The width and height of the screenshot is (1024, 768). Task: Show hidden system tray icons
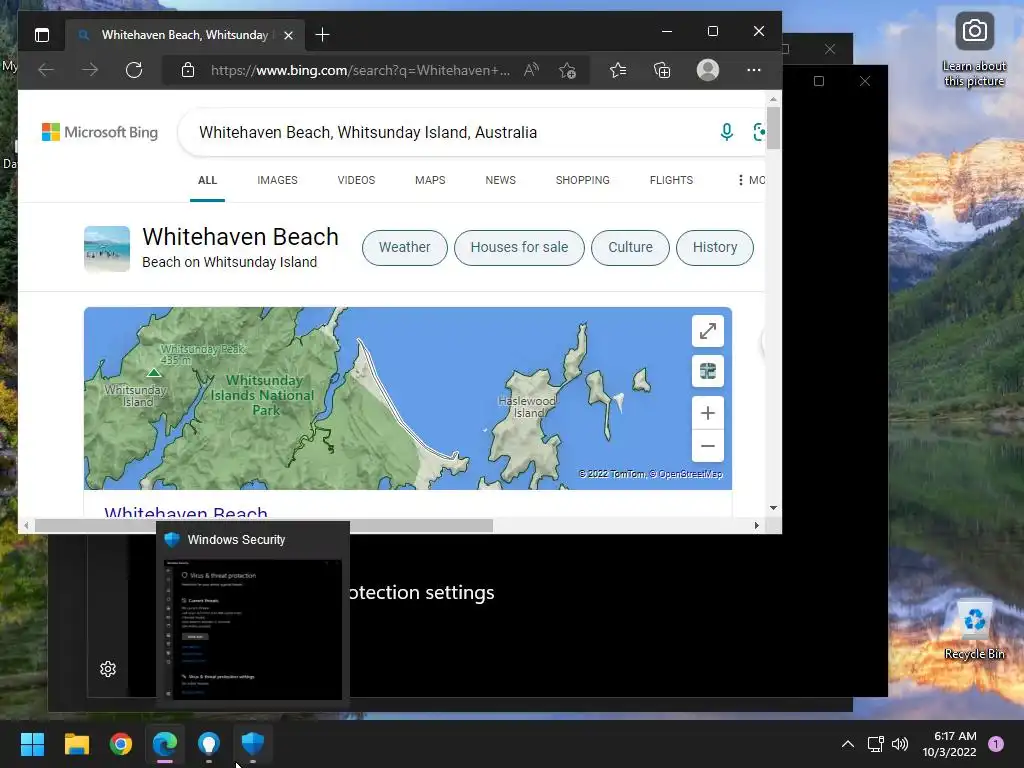tap(848, 744)
